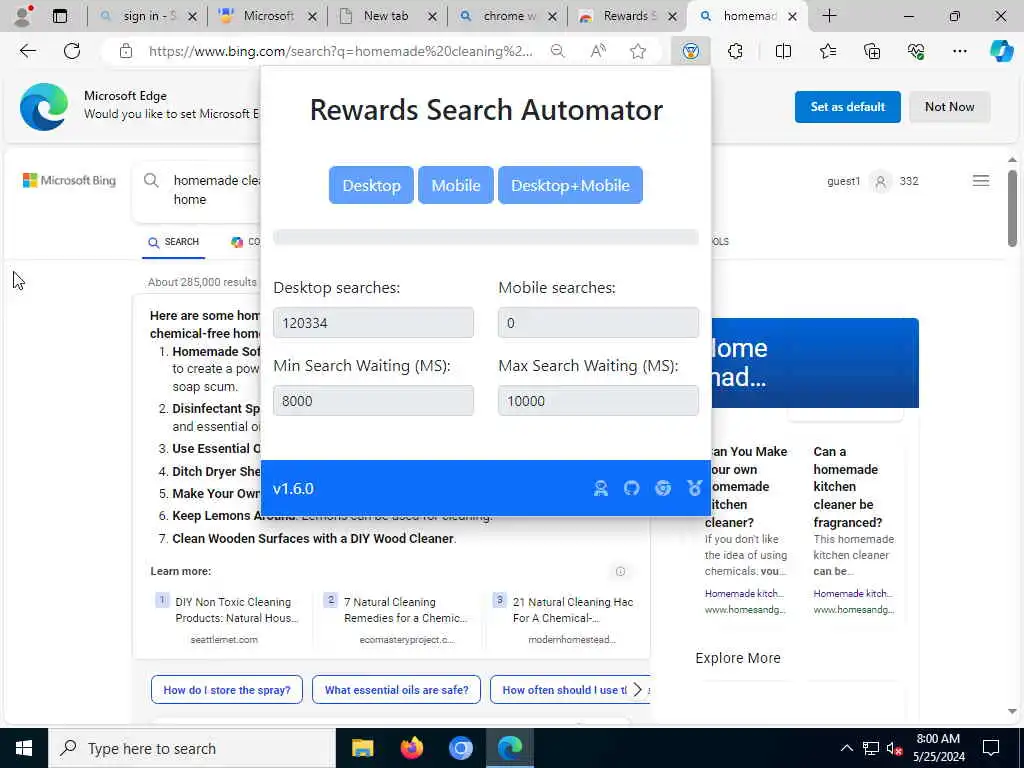Toggle Read aloud icon in address bar
1024x768 pixels.
[x=598, y=51]
